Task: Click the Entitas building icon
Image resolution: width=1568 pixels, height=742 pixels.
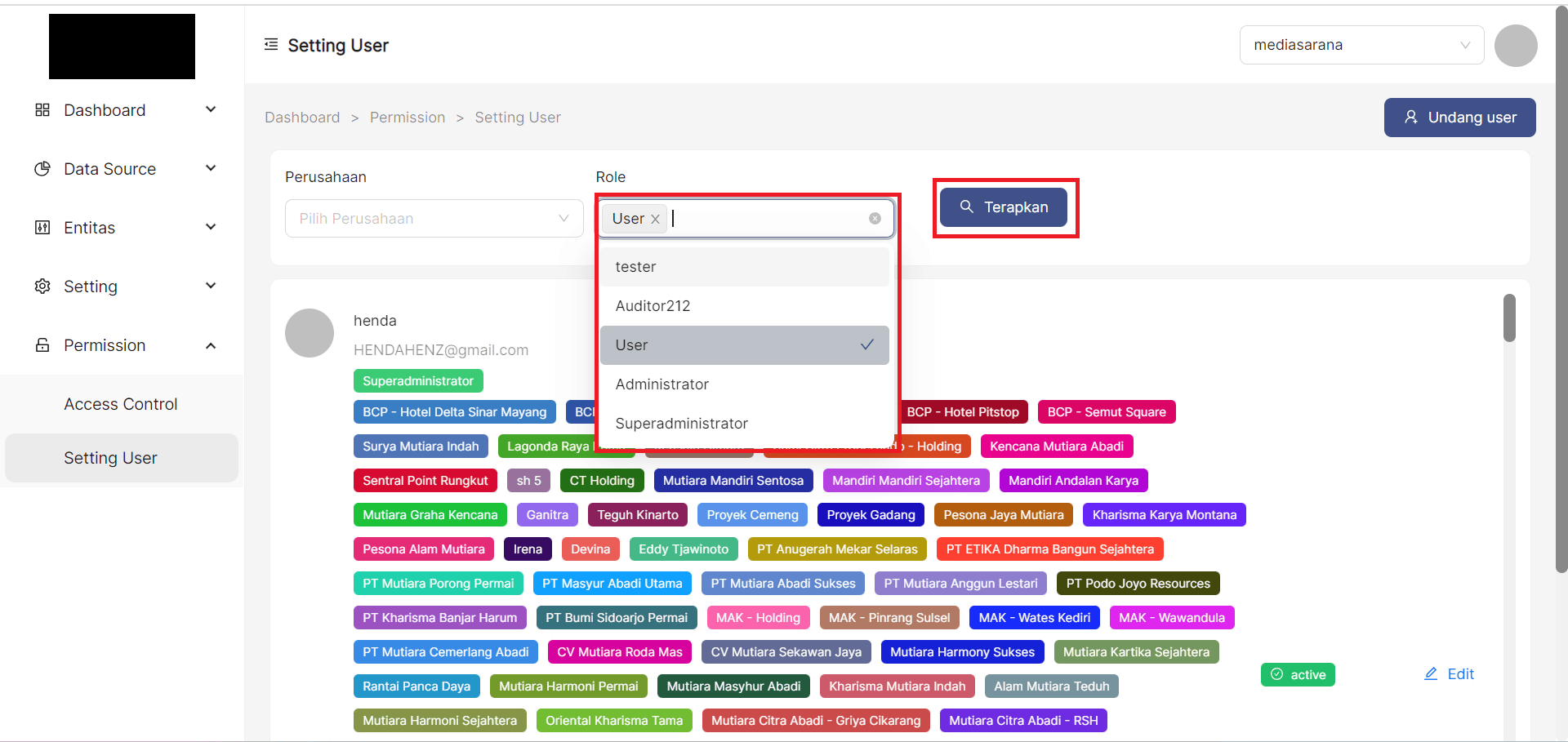Action: [42, 228]
